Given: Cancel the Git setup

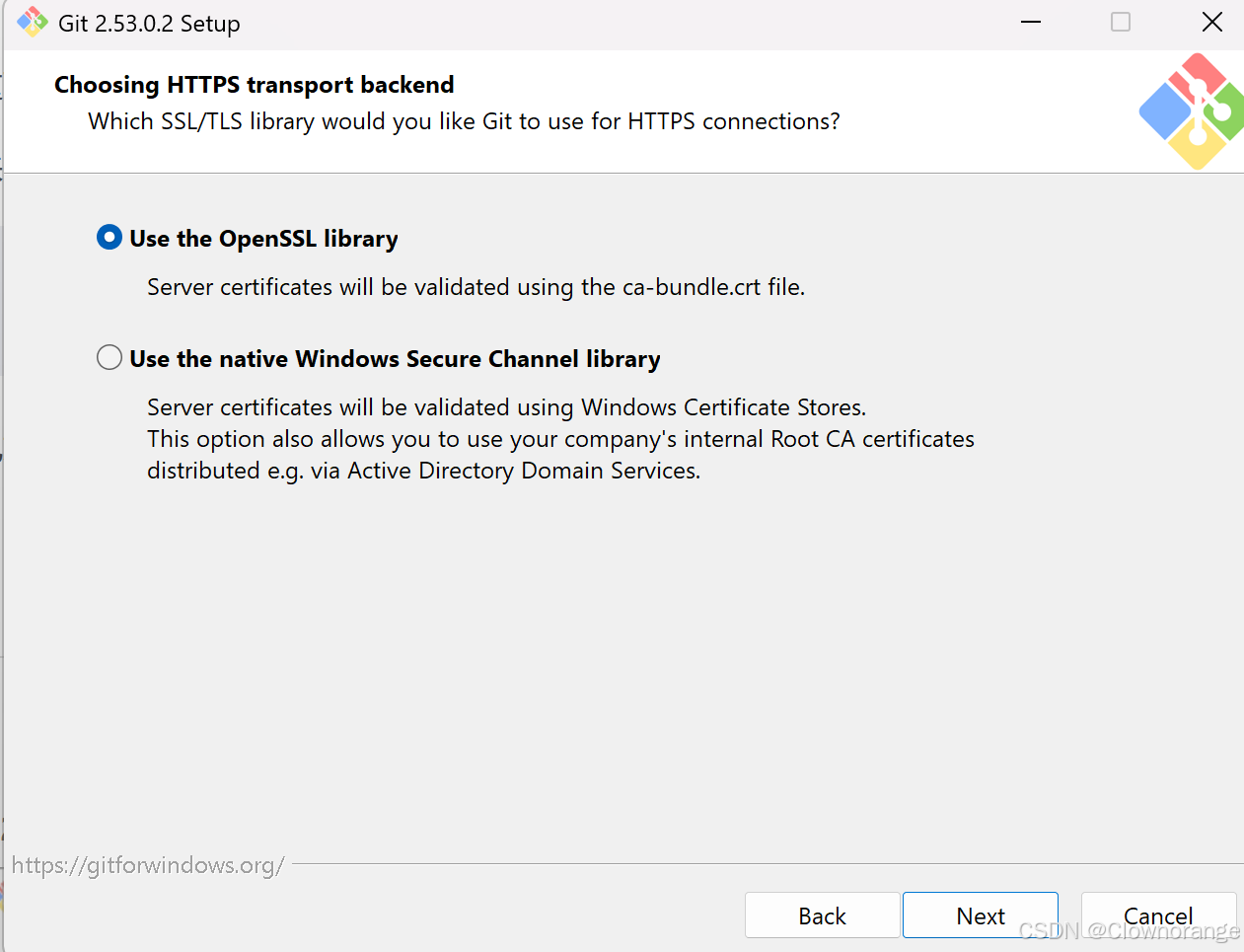Looking at the screenshot, I should pos(1158,915).
